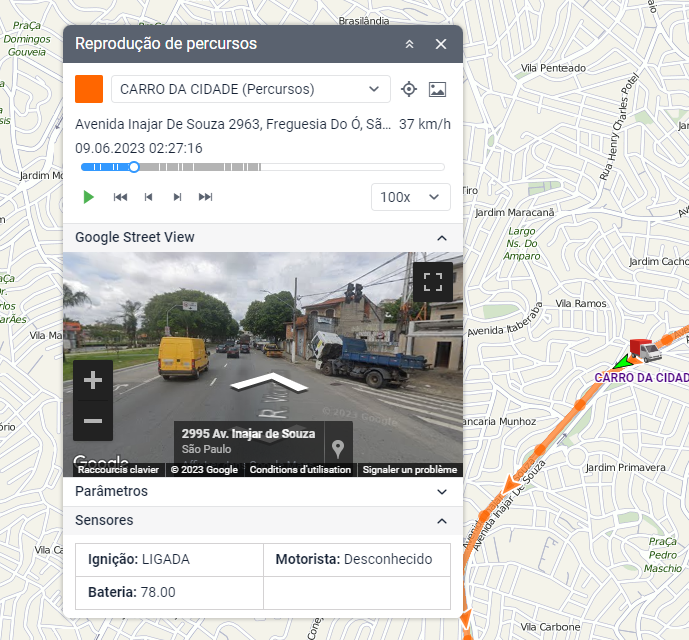Zoom out on Street View
The image size is (689, 640).
coord(93,421)
